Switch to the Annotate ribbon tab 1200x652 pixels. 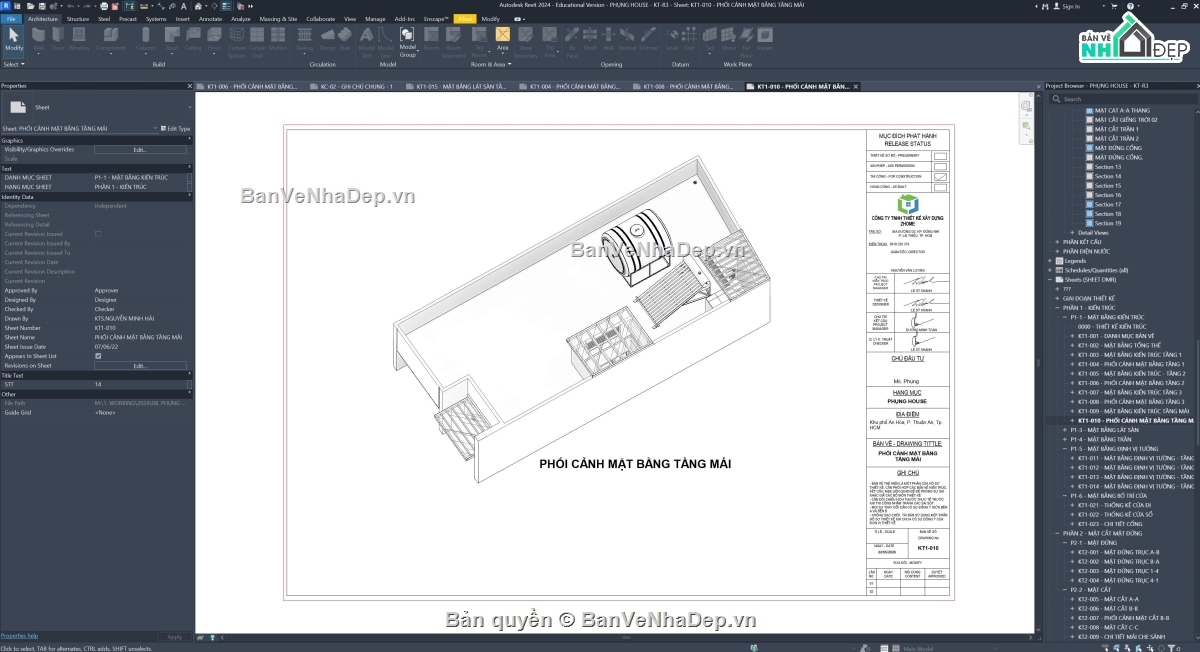tap(211, 19)
